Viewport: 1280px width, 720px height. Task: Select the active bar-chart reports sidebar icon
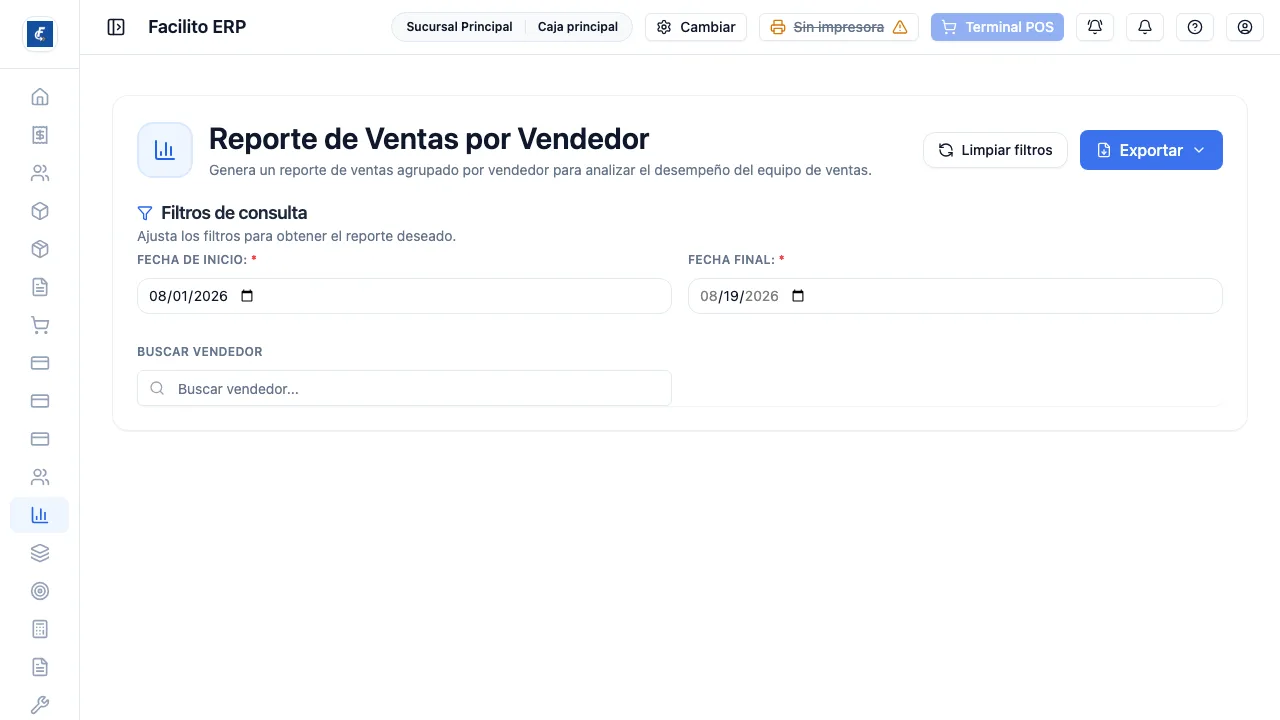coord(40,515)
